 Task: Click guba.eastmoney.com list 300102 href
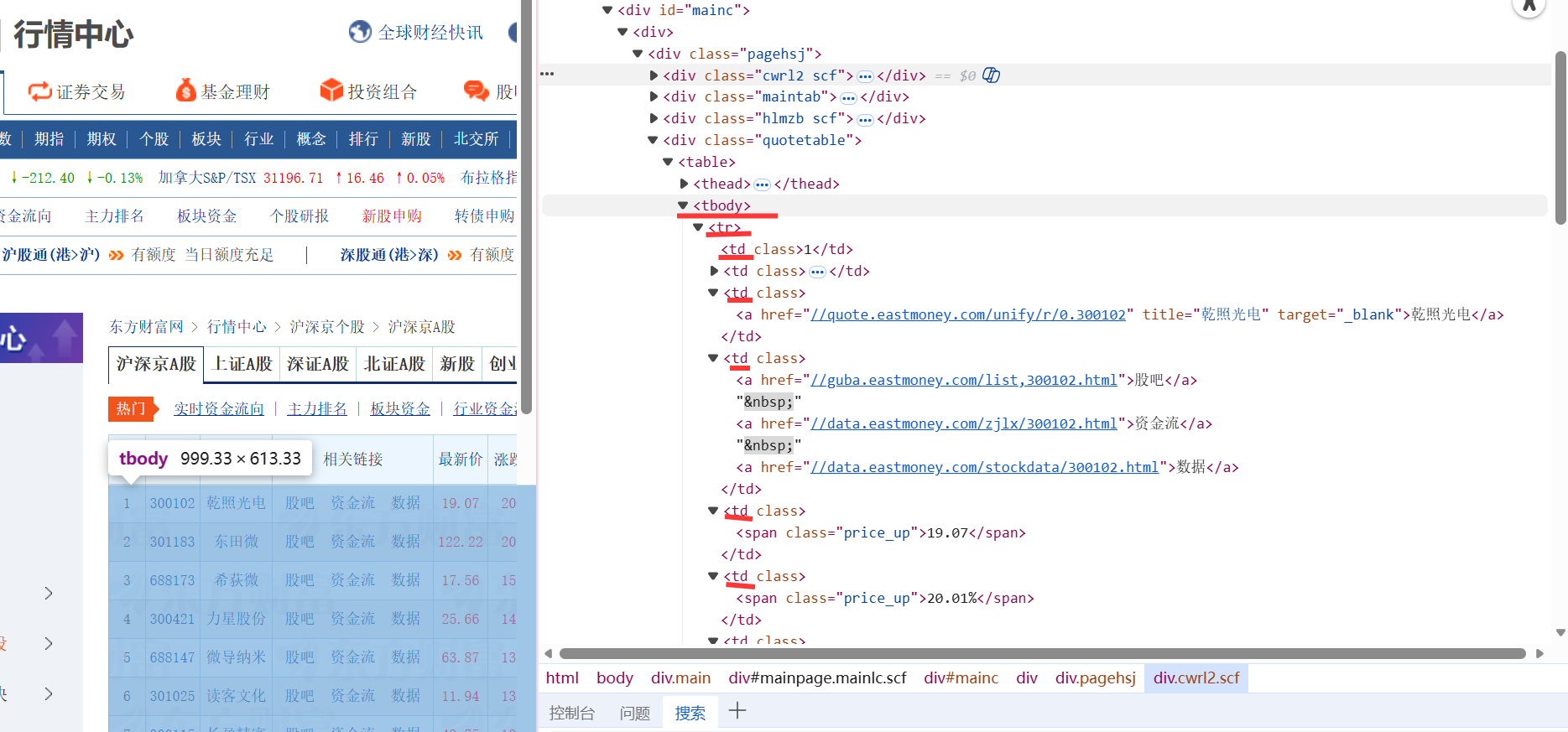[964, 380]
